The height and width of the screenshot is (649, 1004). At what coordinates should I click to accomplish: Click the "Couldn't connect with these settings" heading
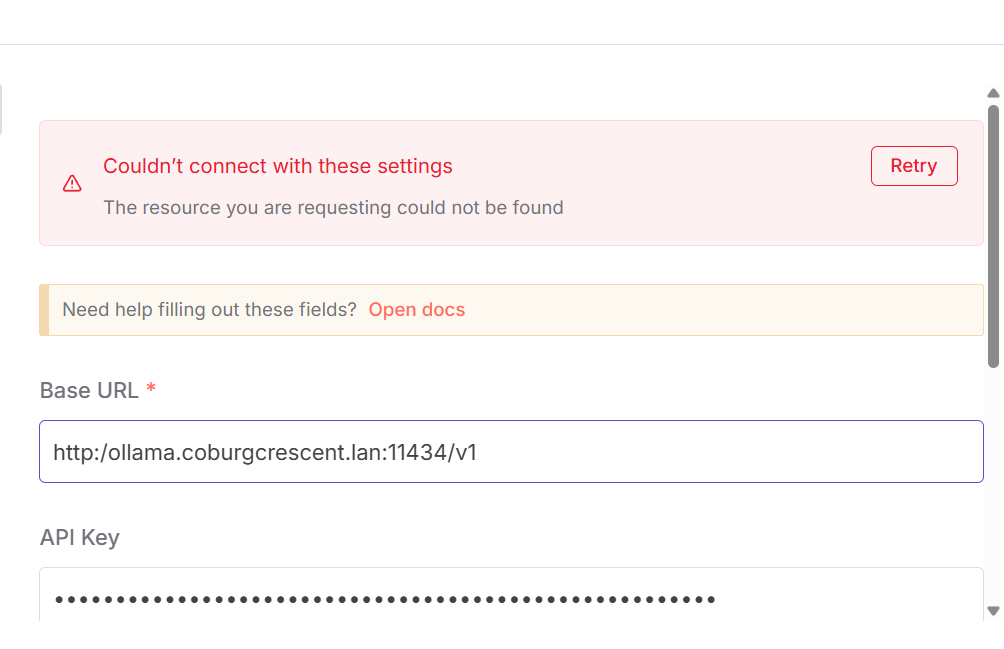tap(278, 166)
